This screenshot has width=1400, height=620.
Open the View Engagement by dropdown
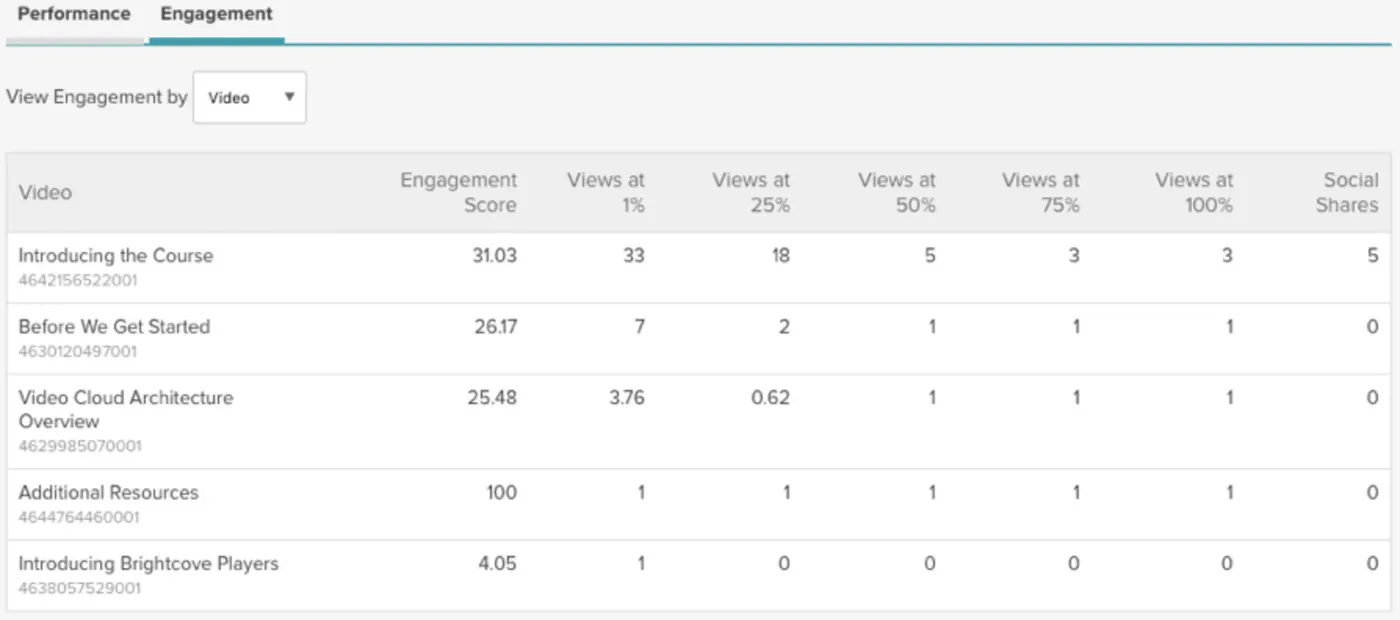click(x=249, y=98)
